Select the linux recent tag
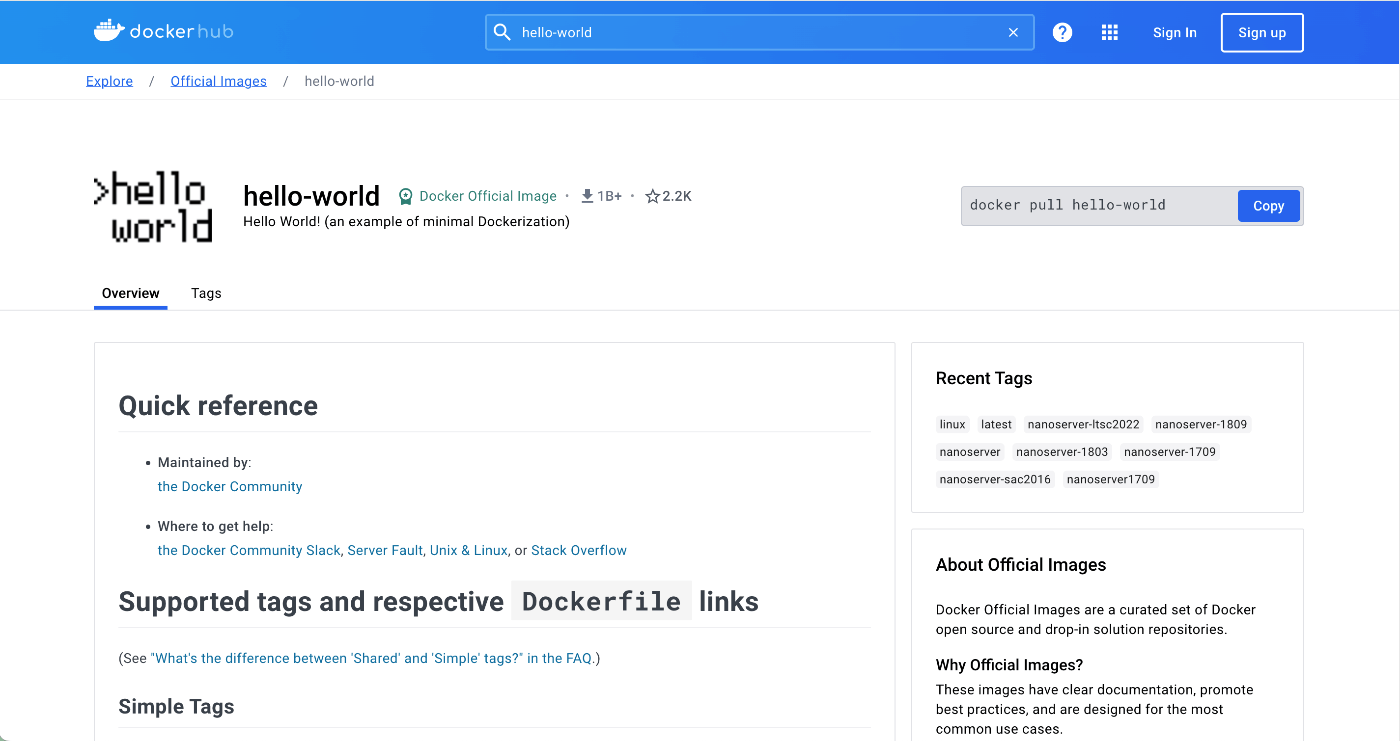1400x741 pixels. point(952,424)
